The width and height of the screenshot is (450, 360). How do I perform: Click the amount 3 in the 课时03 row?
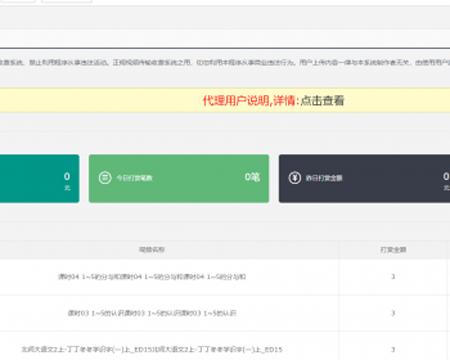393,313
